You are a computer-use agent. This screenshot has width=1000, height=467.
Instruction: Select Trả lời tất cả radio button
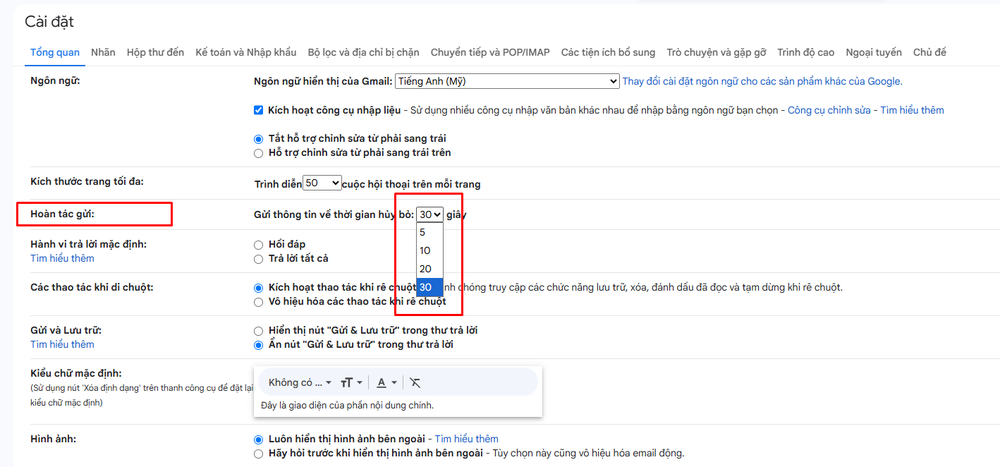pos(258,259)
